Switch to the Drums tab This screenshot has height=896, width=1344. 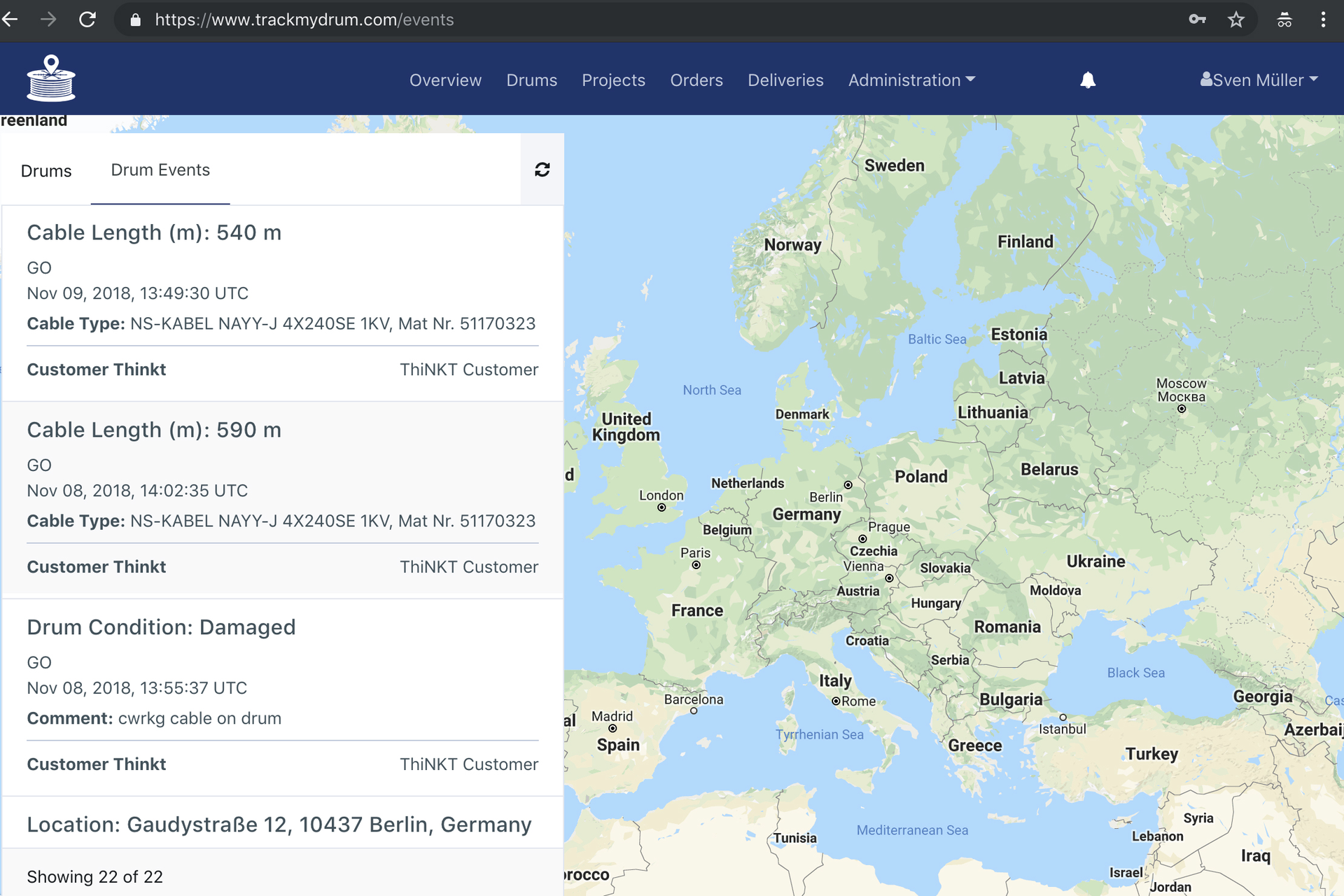(46, 171)
